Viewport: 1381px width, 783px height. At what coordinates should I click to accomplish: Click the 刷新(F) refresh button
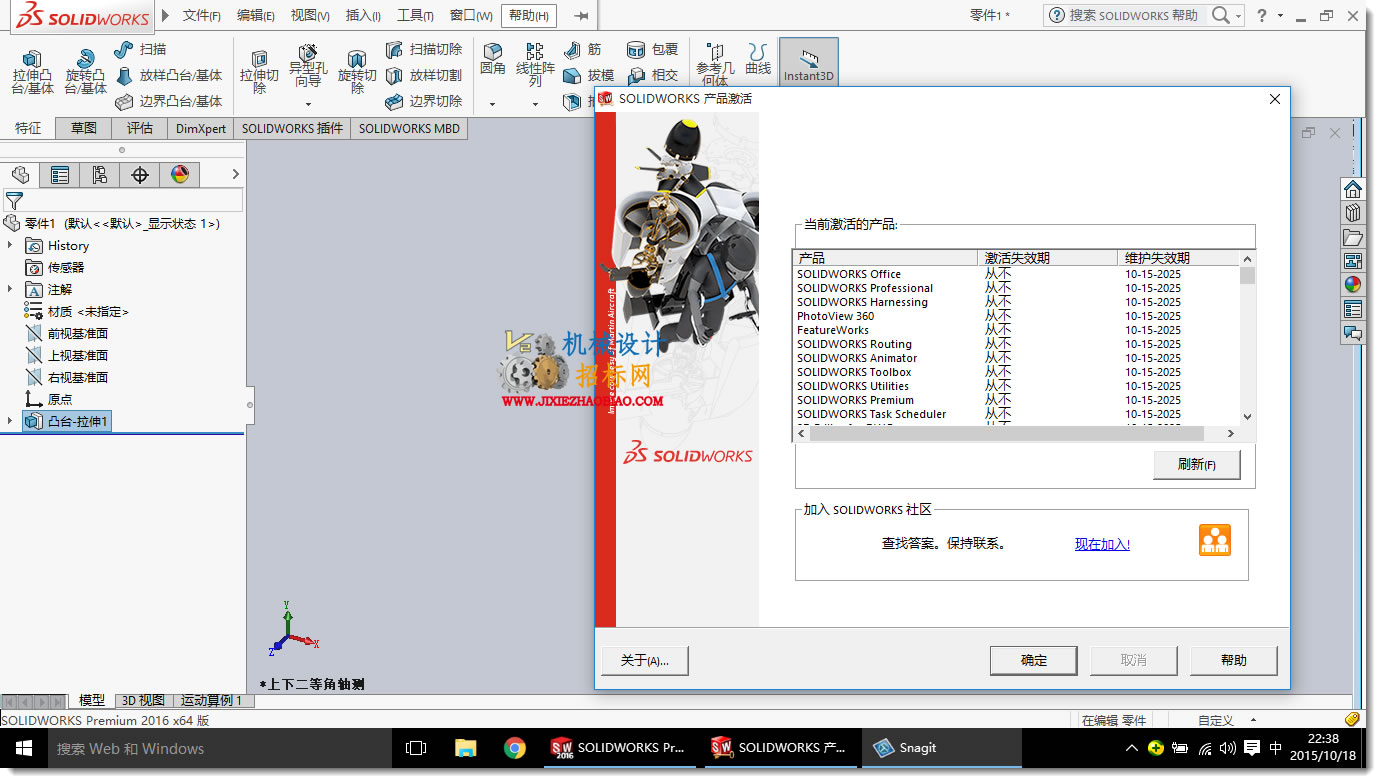tap(1197, 465)
